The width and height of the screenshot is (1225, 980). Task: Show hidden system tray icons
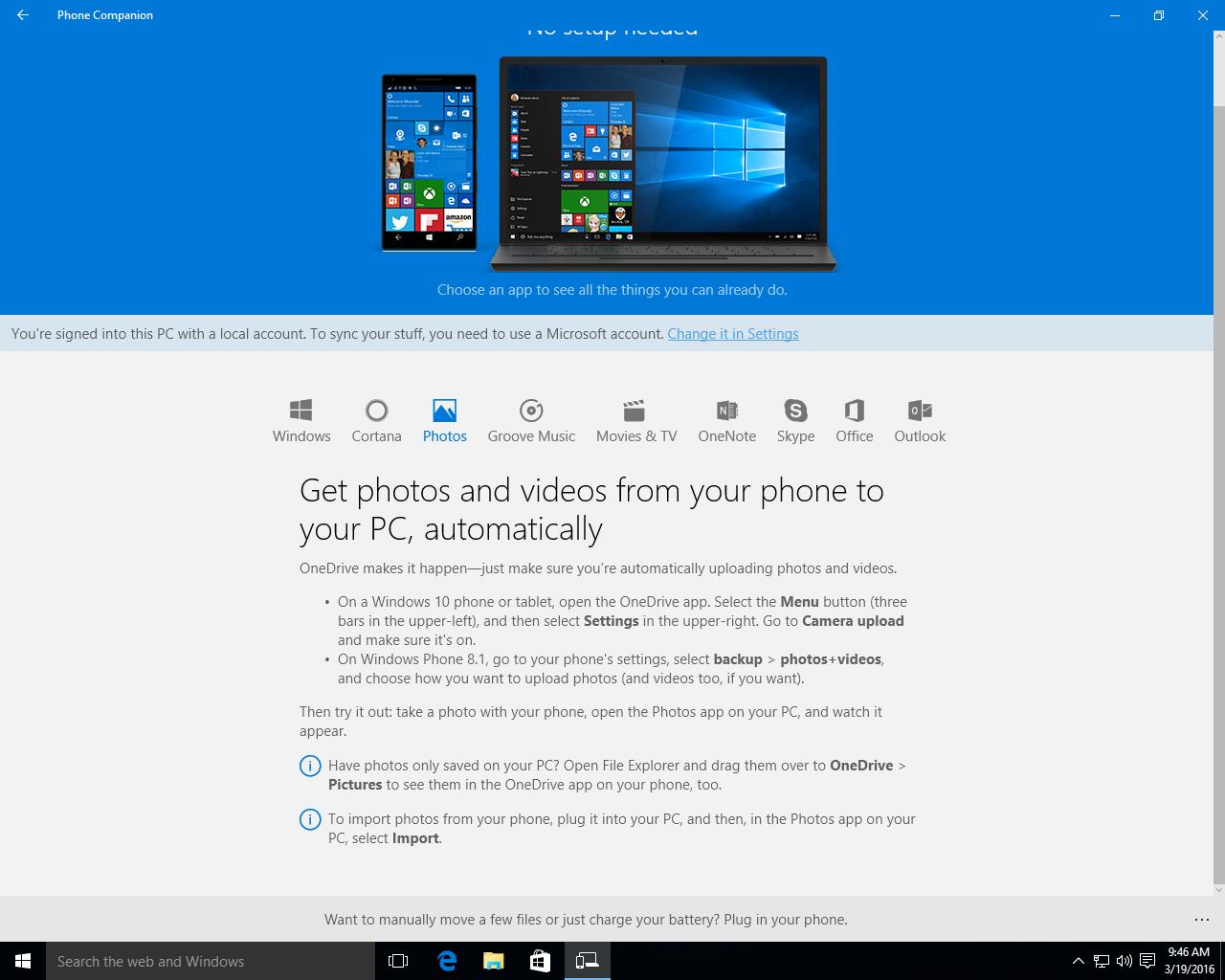[x=1079, y=961]
